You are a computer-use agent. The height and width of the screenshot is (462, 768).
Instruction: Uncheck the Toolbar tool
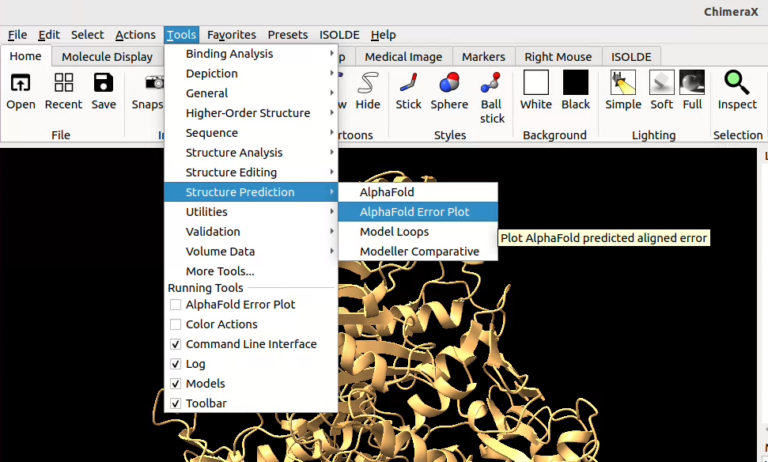[x=175, y=404]
